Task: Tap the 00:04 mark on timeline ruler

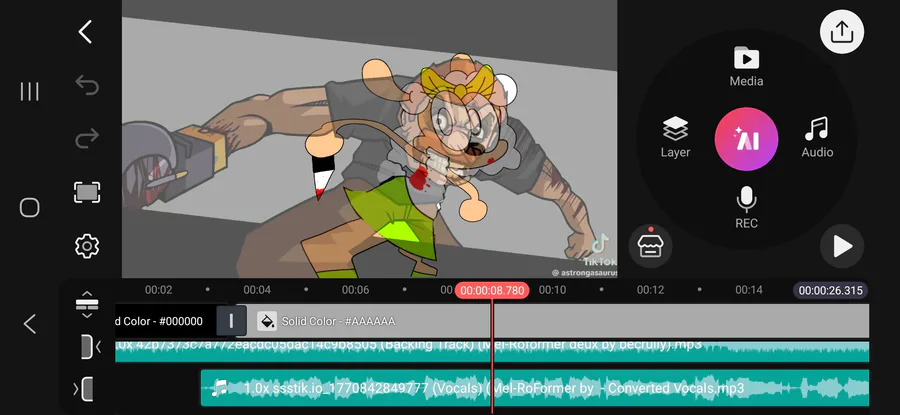Action: point(257,290)
